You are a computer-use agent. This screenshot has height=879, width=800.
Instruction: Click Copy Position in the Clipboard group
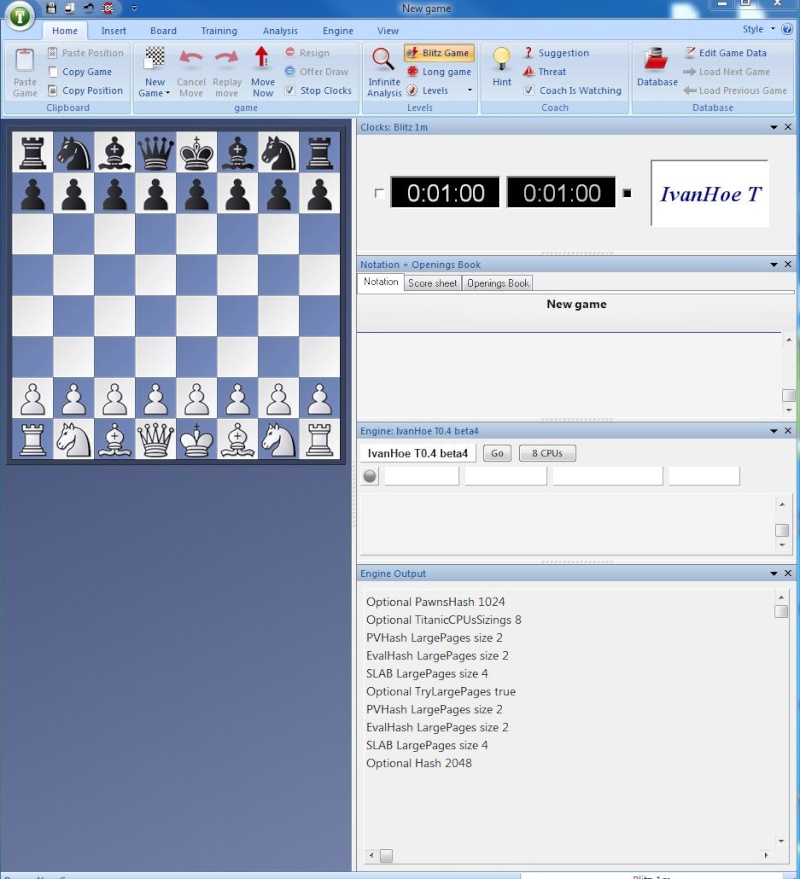[x=86, y=90]
